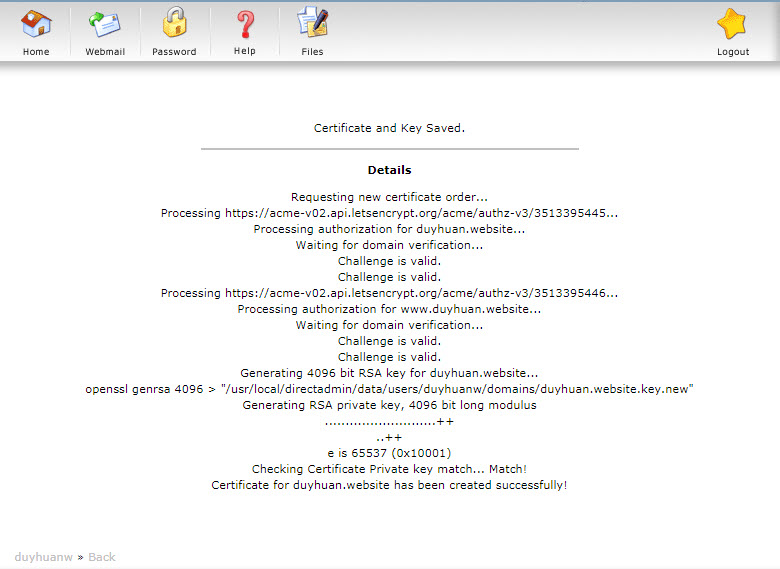Screen dimensions: 780x569
Task: Open Webmail via the envelope icon
Action: pos(104,23)
